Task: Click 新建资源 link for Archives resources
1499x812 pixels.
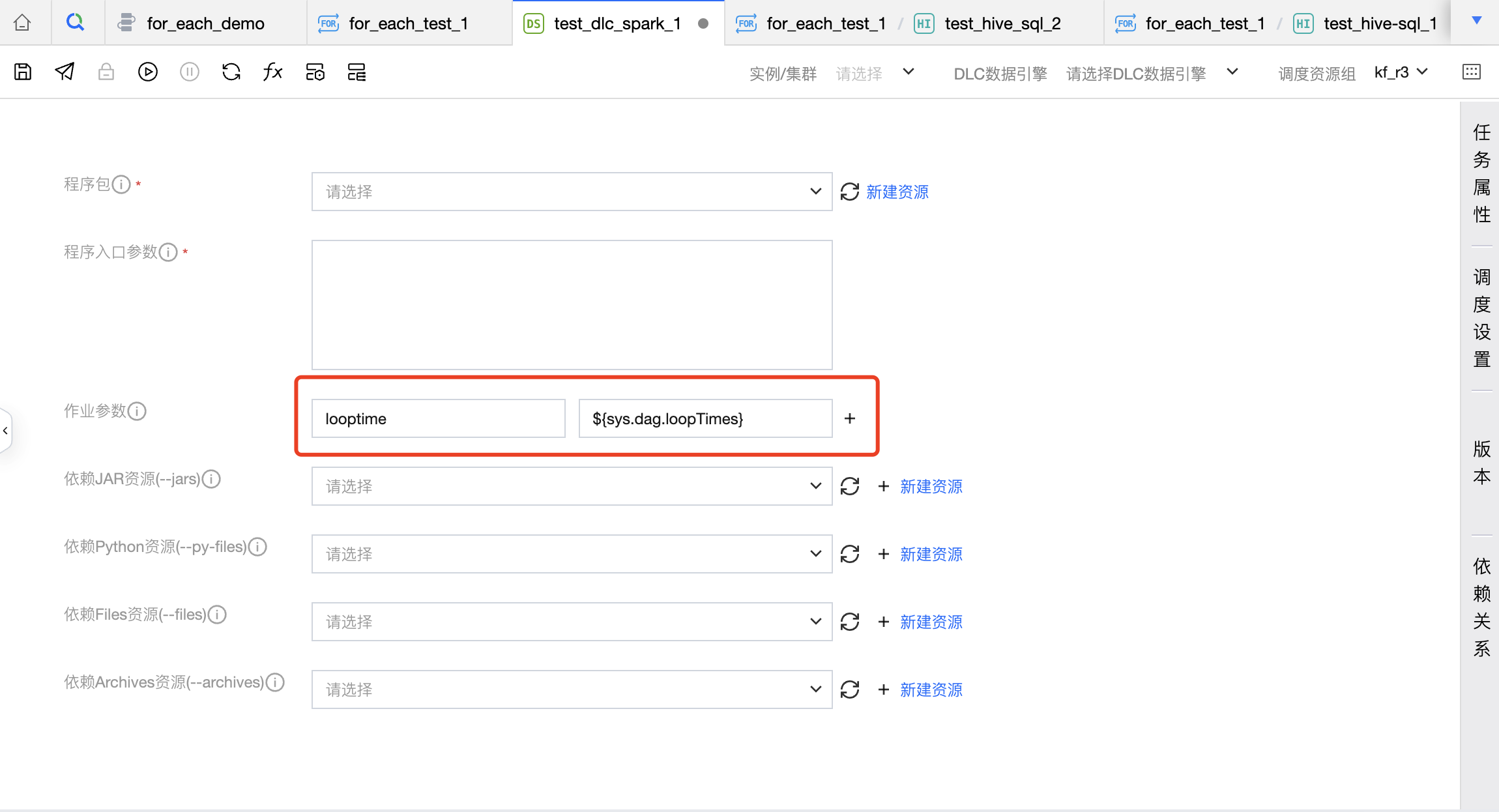Action: coord(931,689)
